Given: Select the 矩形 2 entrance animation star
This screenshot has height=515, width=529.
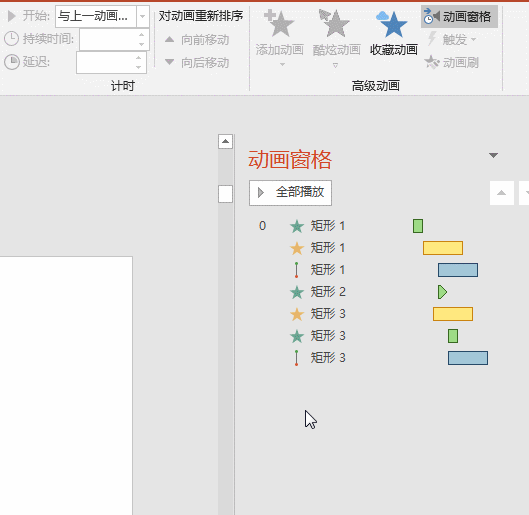Looking at the screenshot, I should pos(297,292).
